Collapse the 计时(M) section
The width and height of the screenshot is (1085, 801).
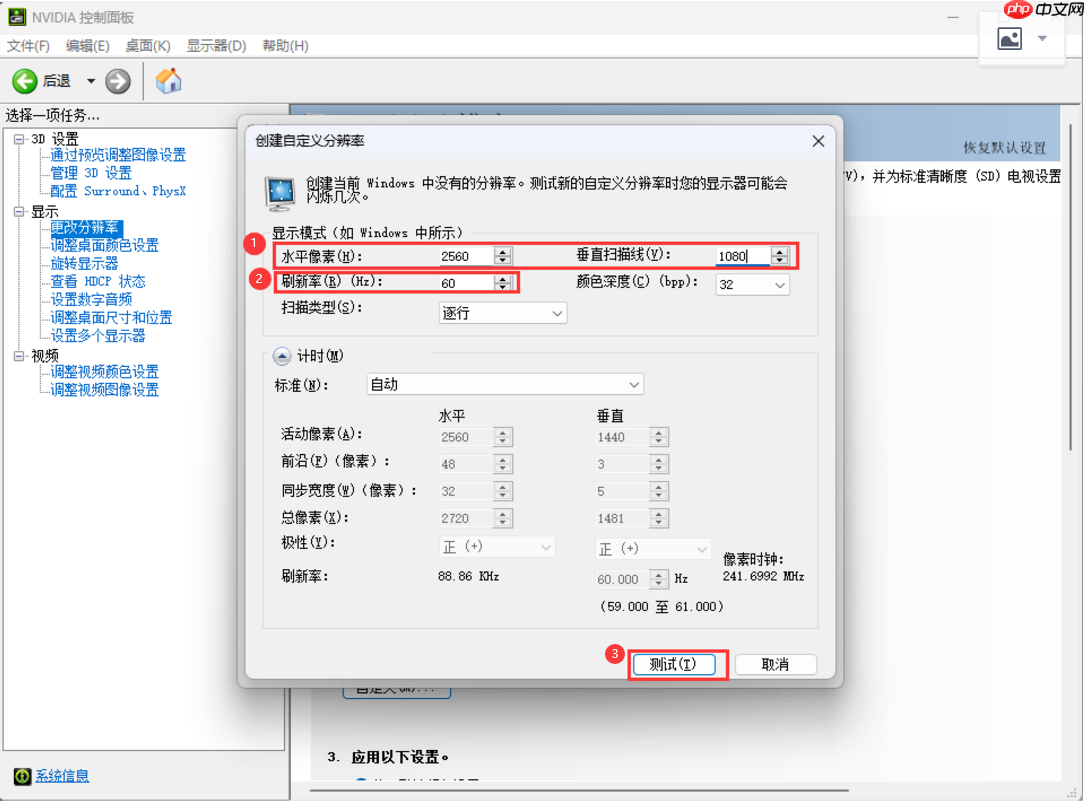click(x=282, y=356)
